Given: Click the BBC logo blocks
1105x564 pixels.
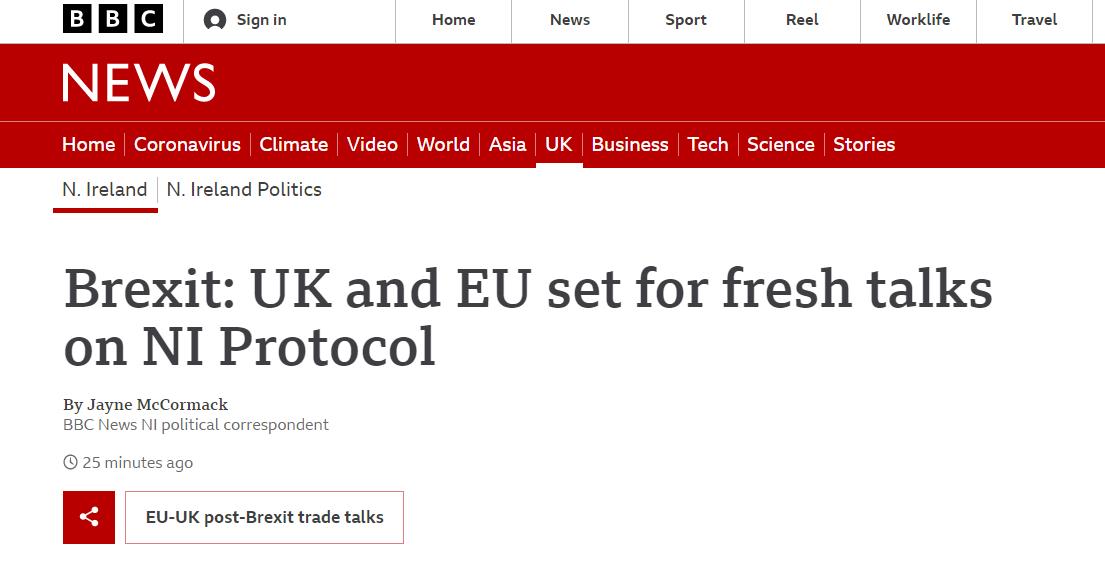Looking at the screenshot, I should coord(112,20).
